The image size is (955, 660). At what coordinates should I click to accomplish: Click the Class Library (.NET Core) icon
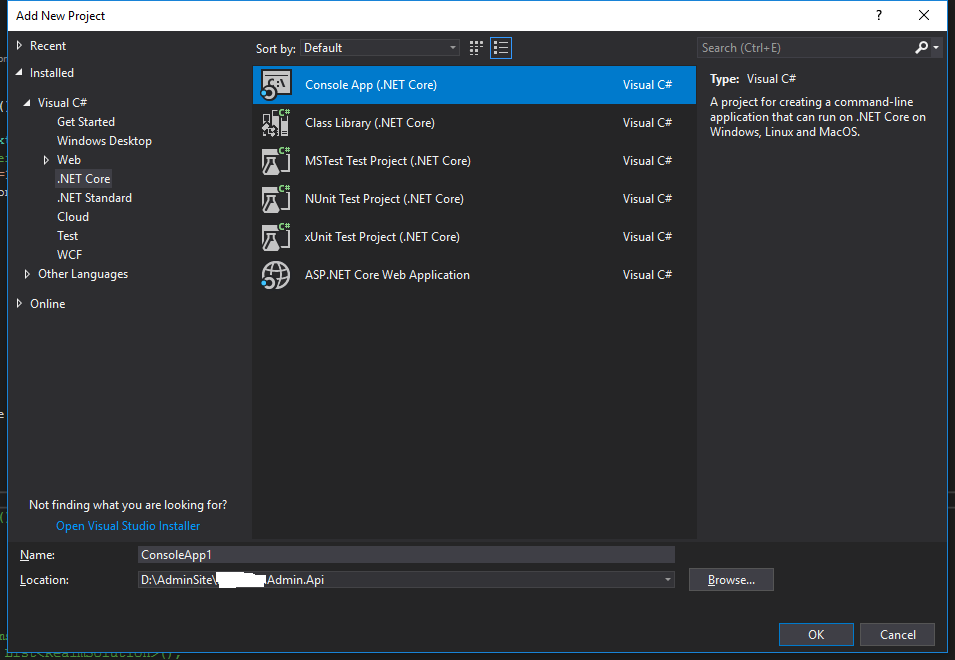[276, 122]
